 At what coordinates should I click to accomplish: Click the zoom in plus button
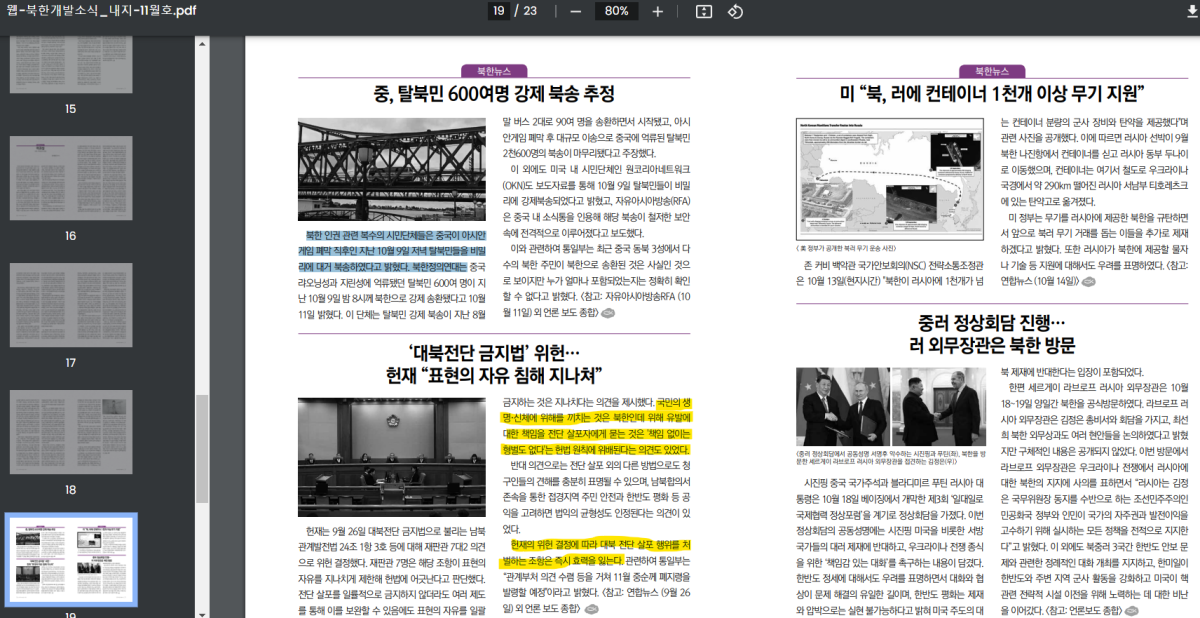click(x=657, y=11)
